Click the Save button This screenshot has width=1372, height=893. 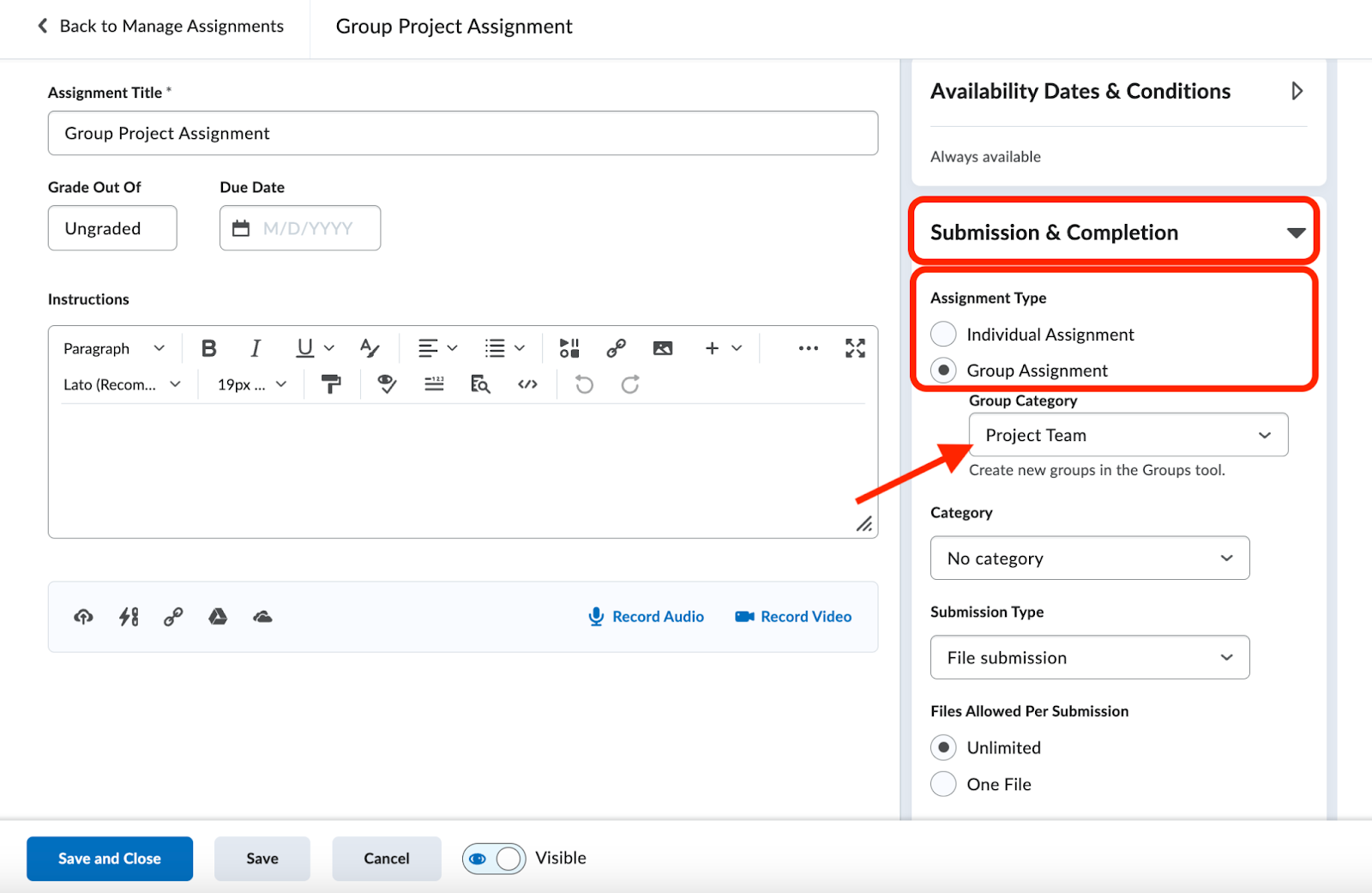tap(262, 859)
